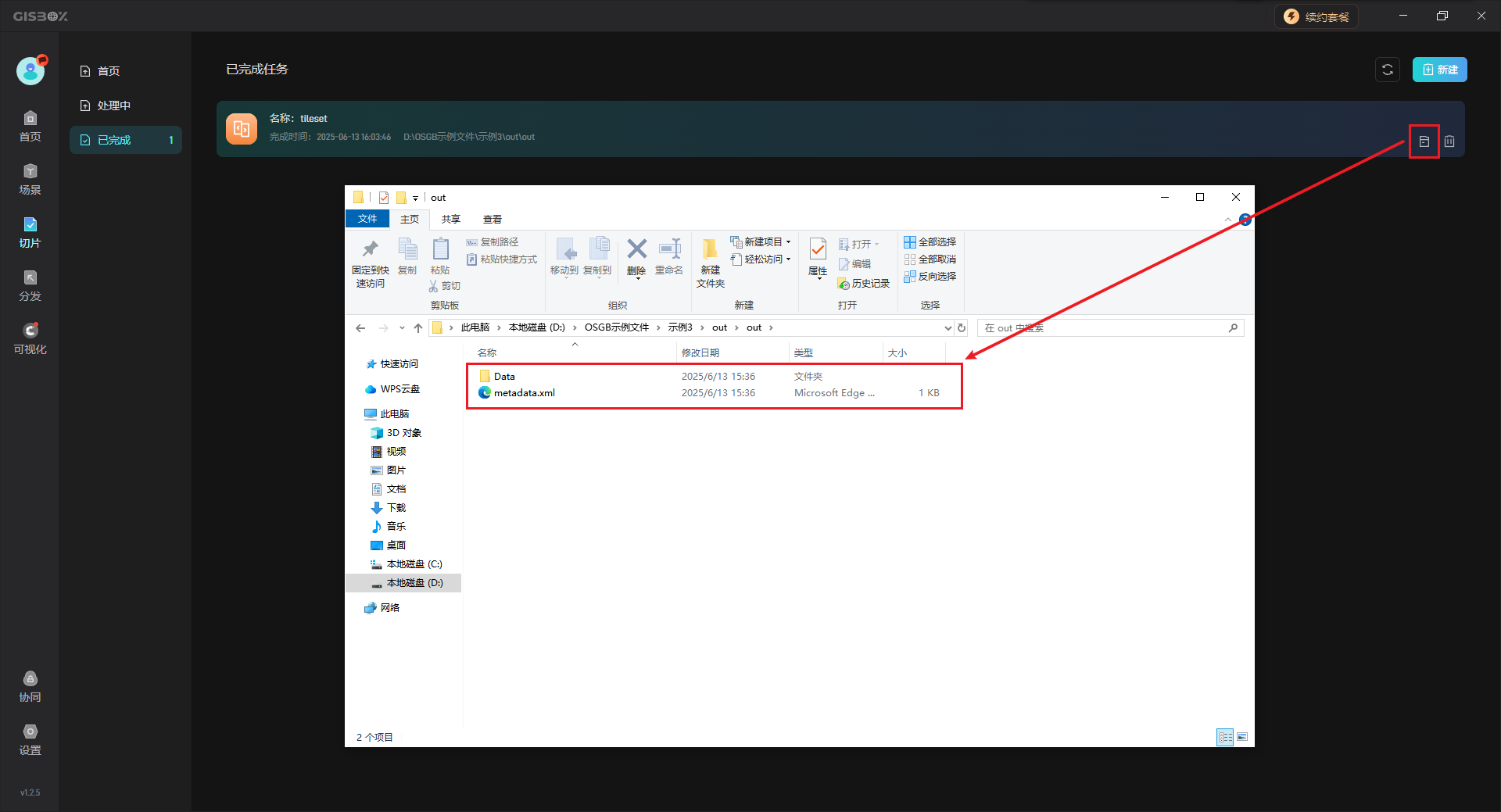Screen dimensions: 1501x812
Task: Click 编辑 in the ribbon open group
Action: point(854,264)
